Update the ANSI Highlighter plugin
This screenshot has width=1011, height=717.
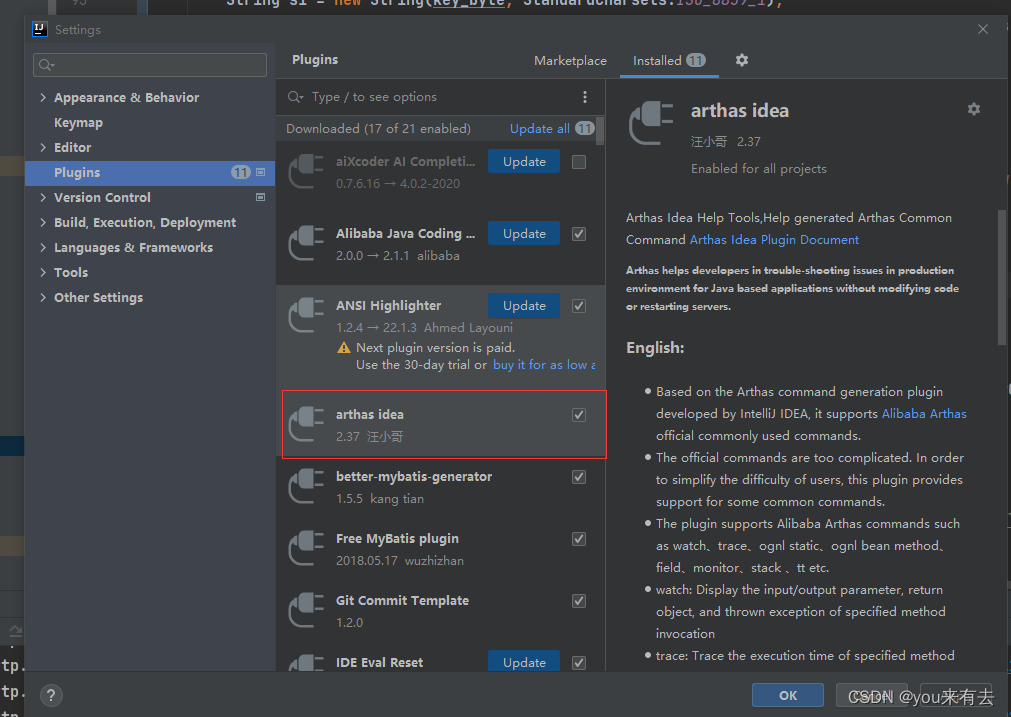524,306
